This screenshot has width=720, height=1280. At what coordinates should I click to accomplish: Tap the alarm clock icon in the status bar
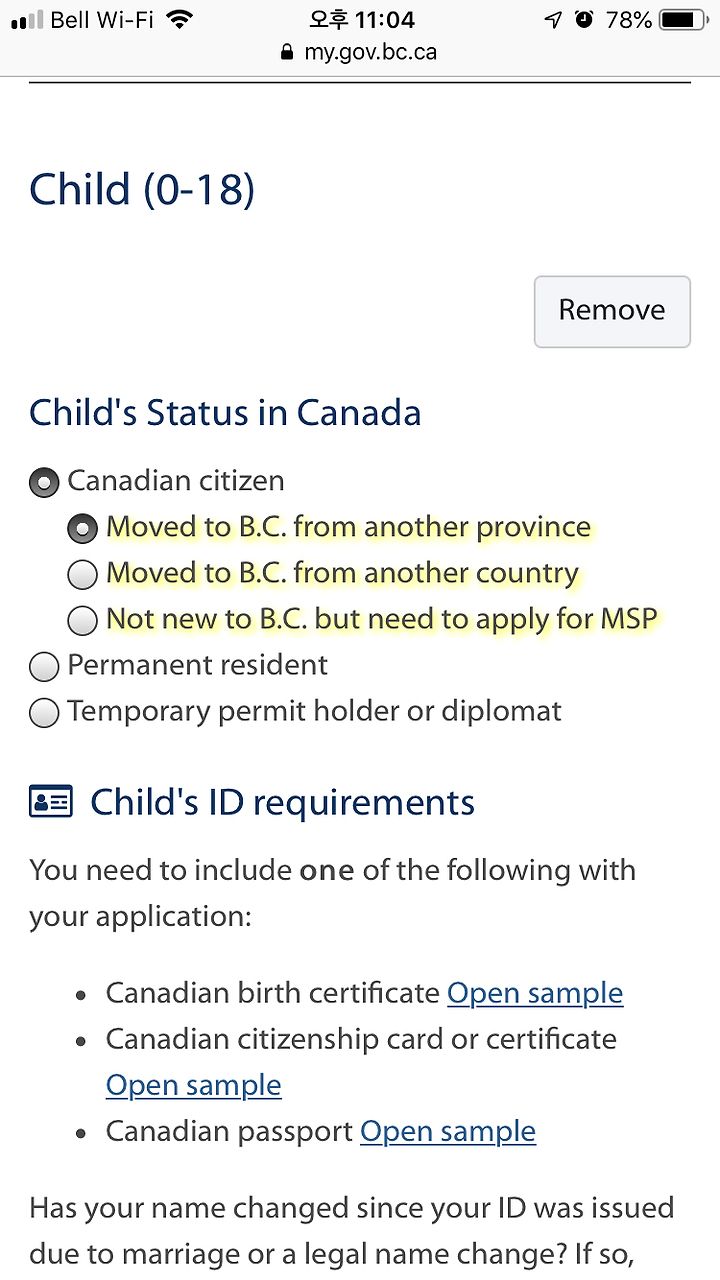point(585,19)
